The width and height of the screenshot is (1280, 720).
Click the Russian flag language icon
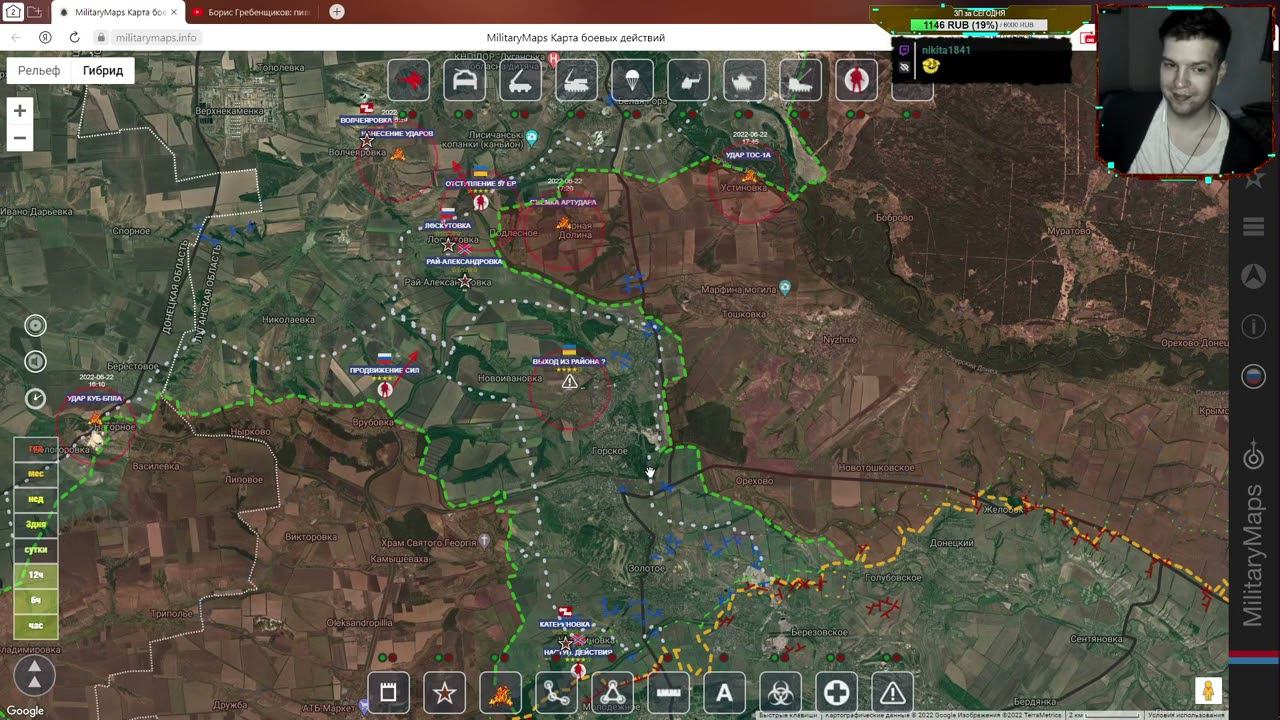pyautogui.click(x=1254, y=377)
